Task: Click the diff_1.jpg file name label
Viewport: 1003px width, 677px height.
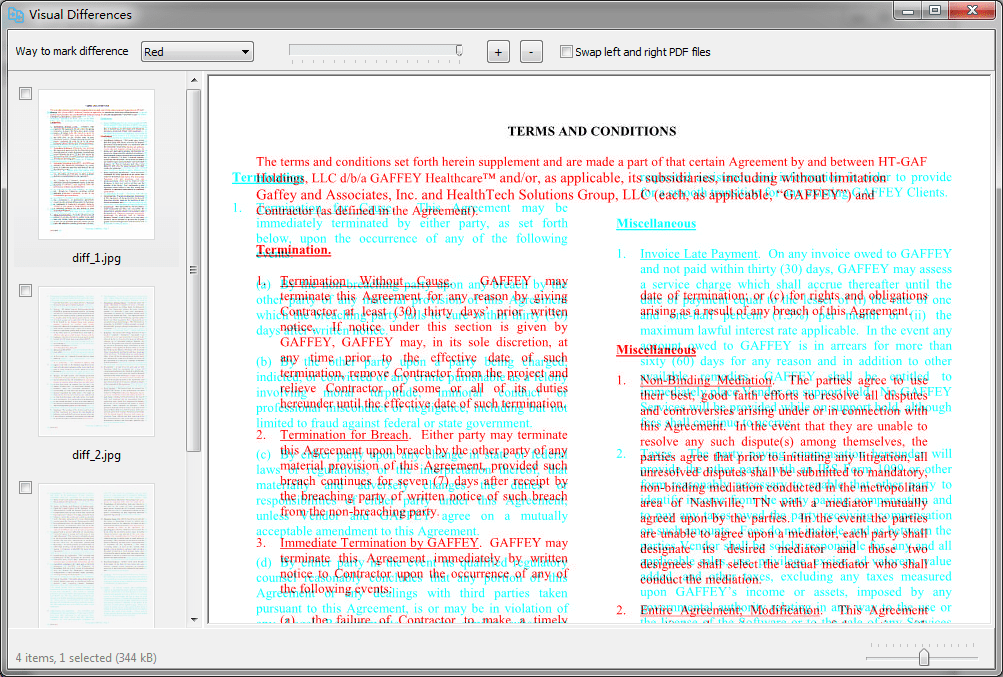Action: [x=97, y=259]
